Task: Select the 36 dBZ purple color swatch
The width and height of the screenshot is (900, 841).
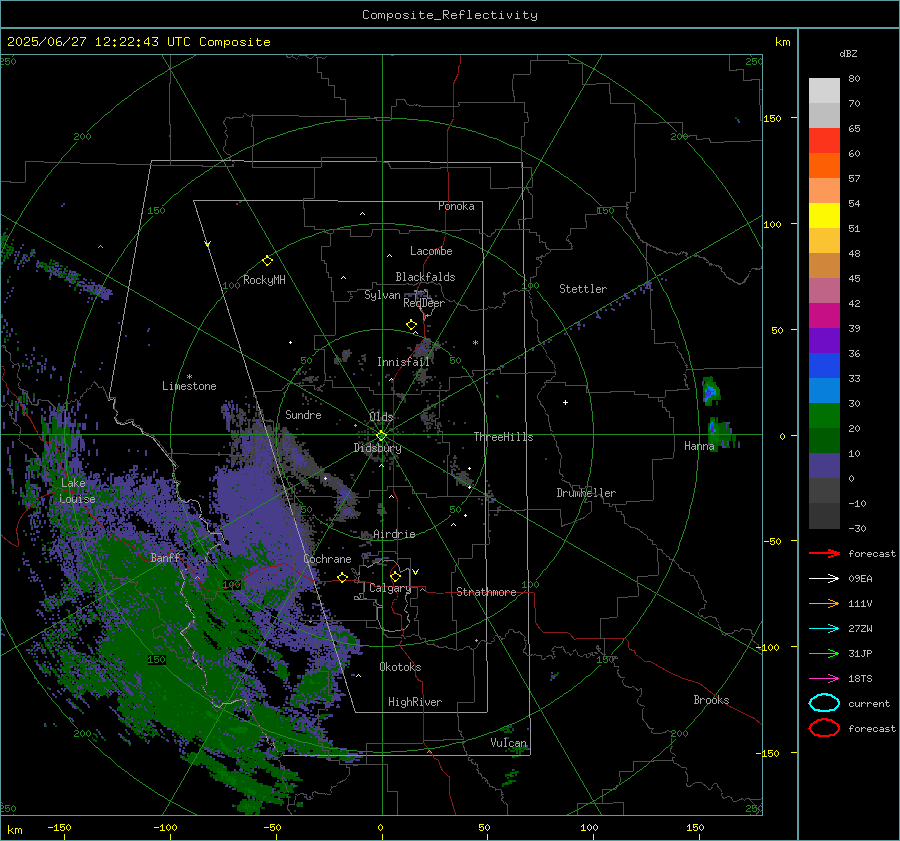Action: coord(824,340)
